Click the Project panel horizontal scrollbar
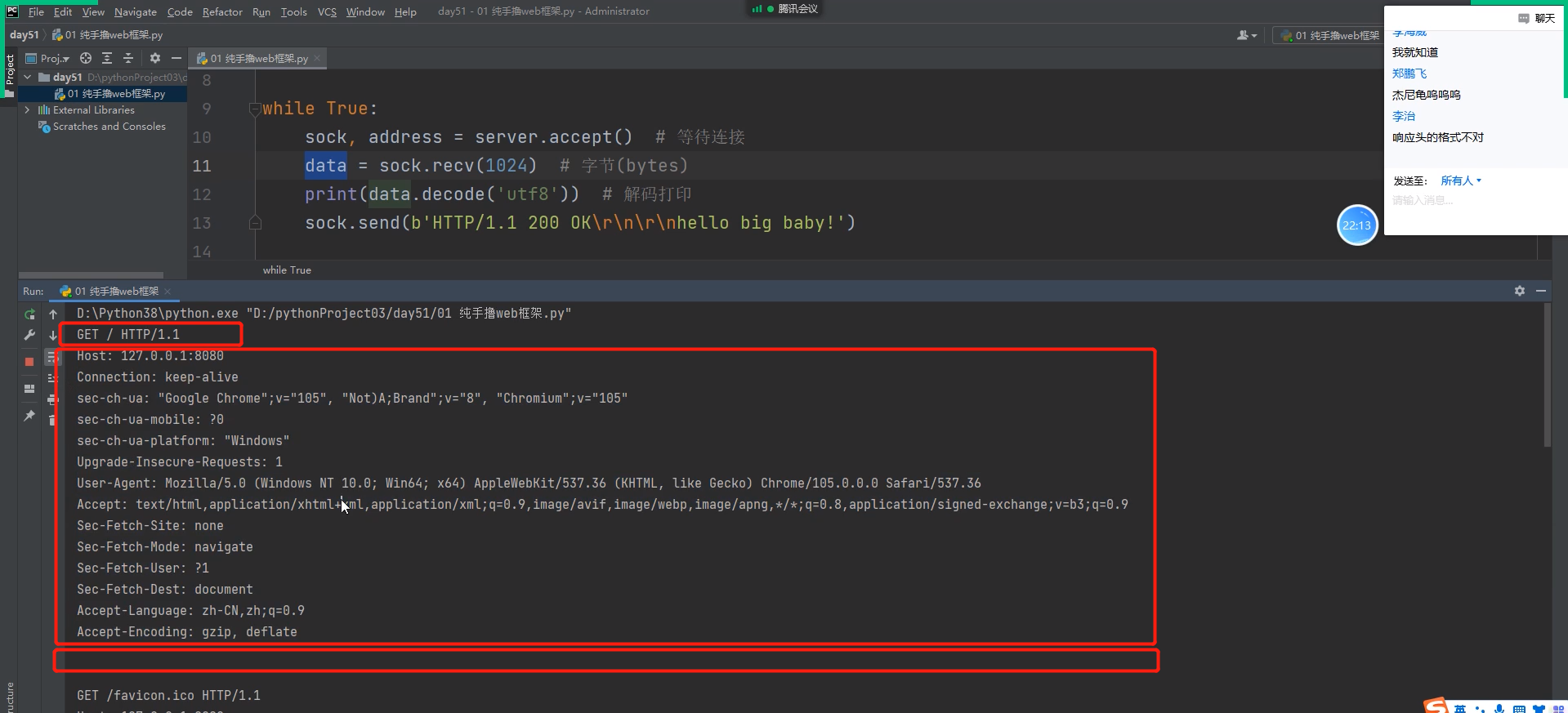 coord(91,275)
